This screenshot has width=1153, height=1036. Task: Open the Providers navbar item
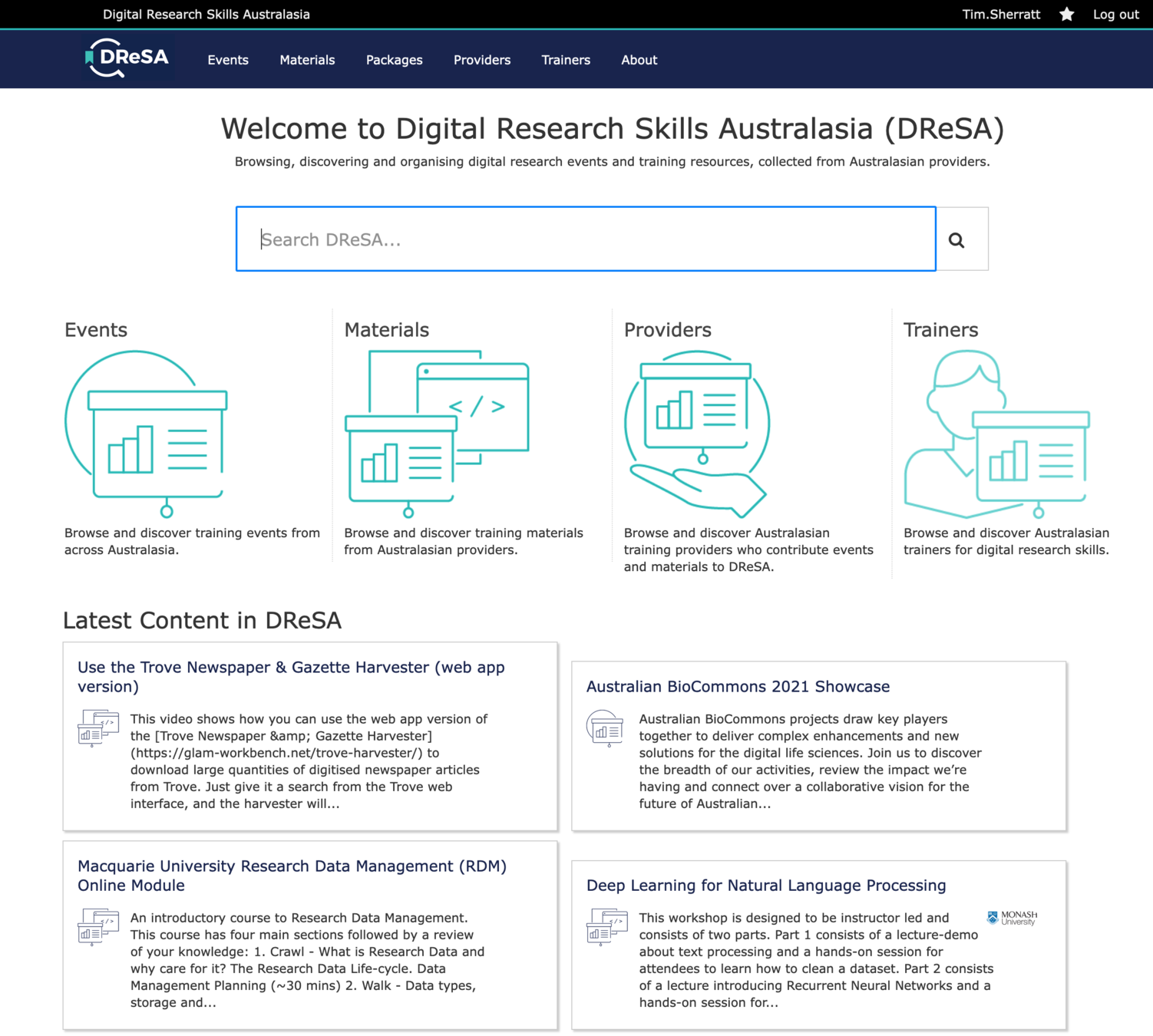tap(482, 60)
